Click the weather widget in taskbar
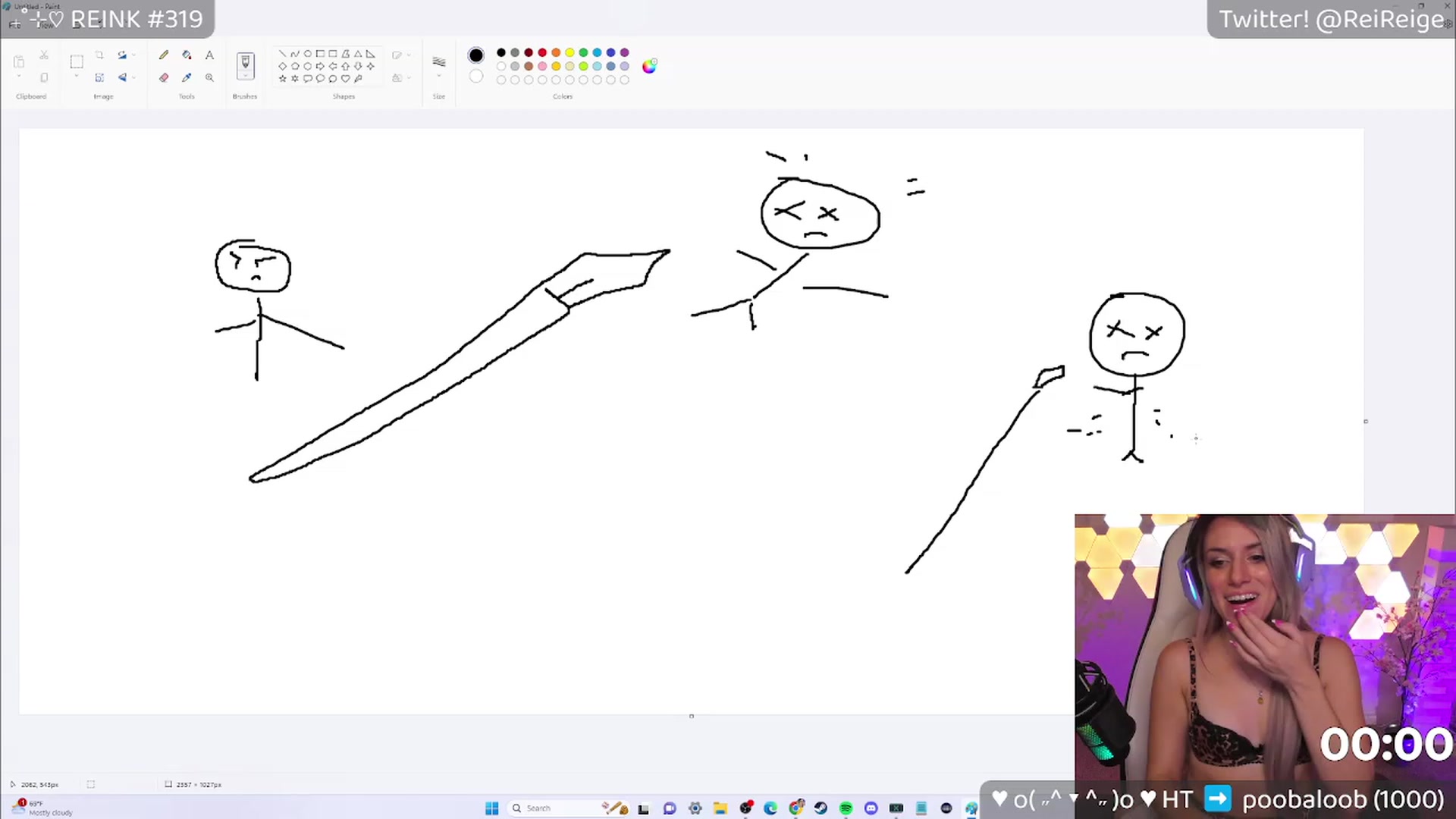The width and height of the screenshot is (1456, 819). pyautogui.click(x=42, y=808)
